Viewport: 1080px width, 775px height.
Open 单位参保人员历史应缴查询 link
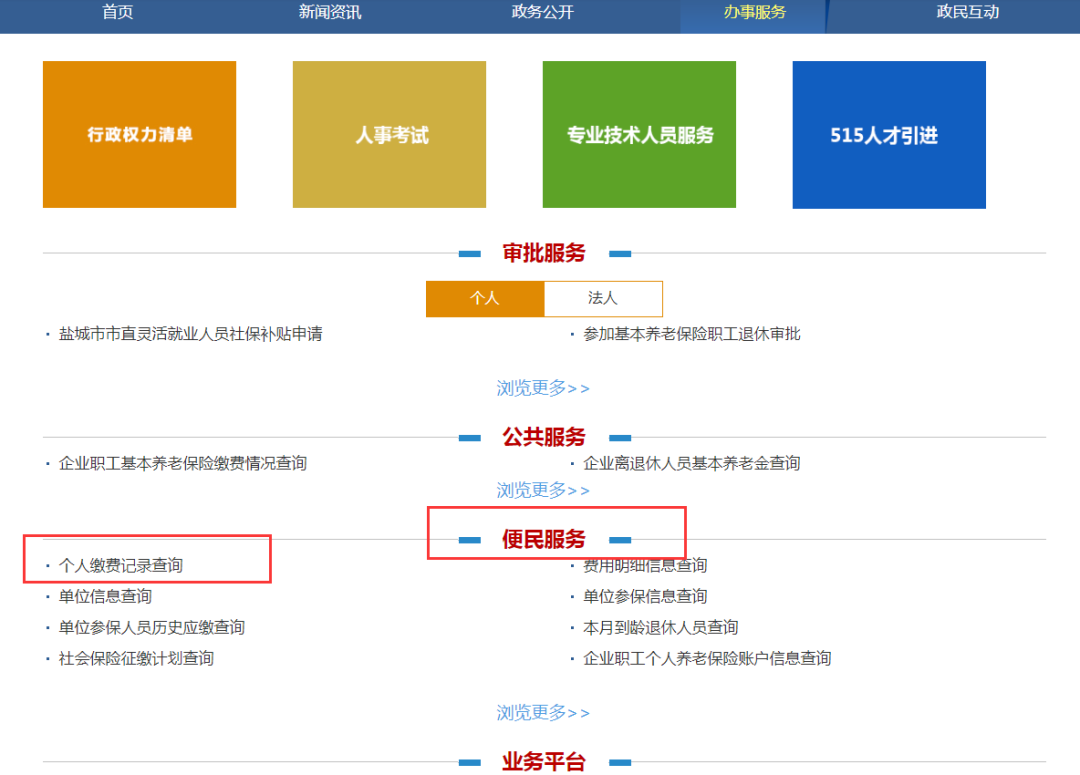[152, 628]
